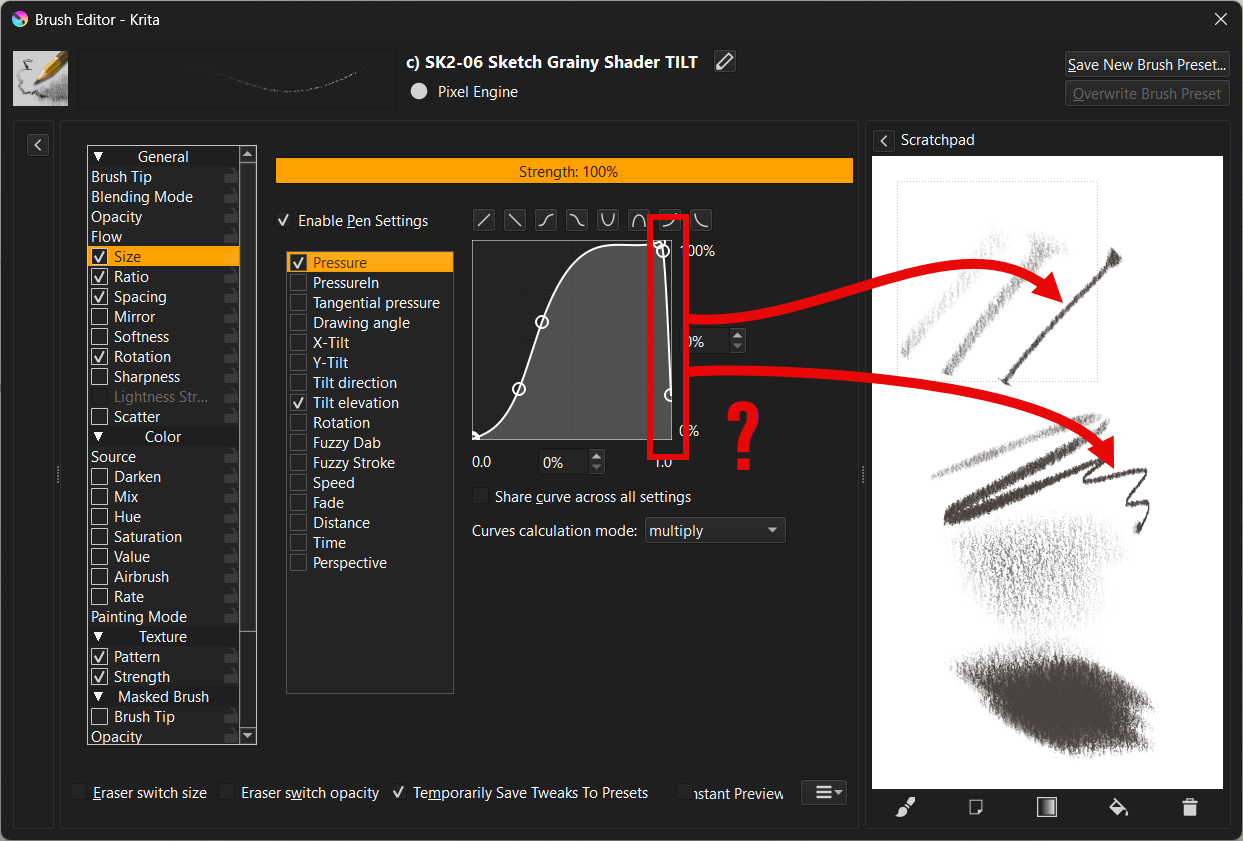Uncheck the Tilt elevation sensor

pos(298,403)
